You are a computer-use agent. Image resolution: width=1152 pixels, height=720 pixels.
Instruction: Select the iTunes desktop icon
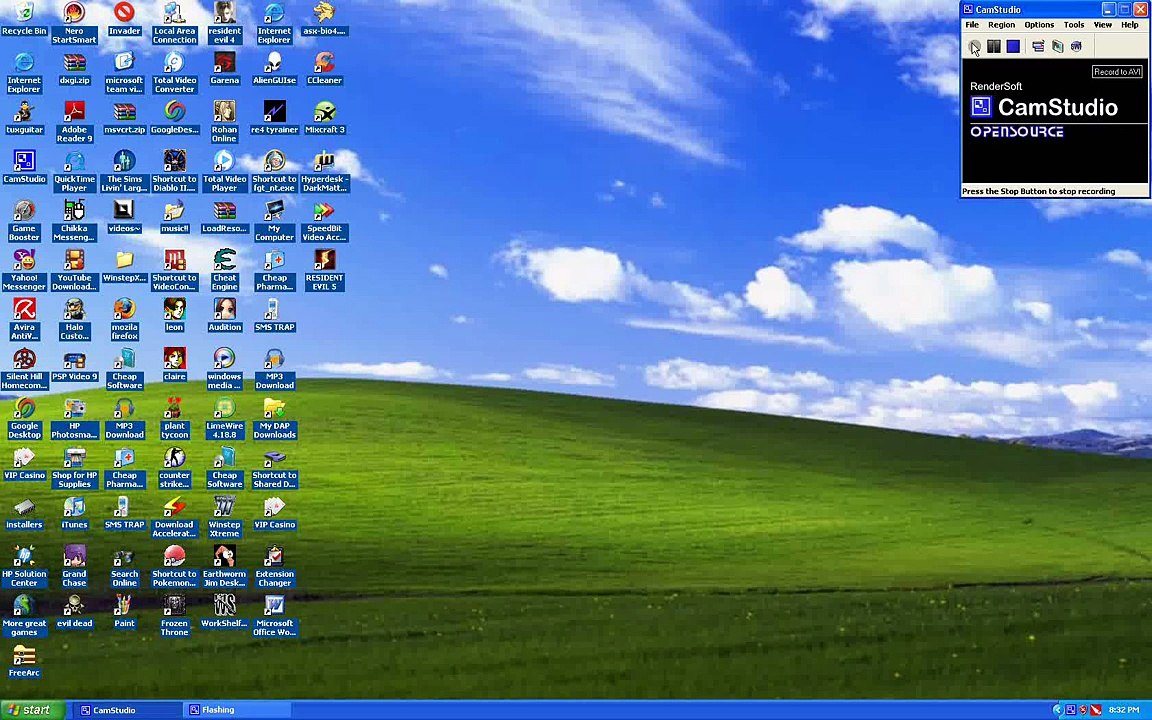coord(74,513)
